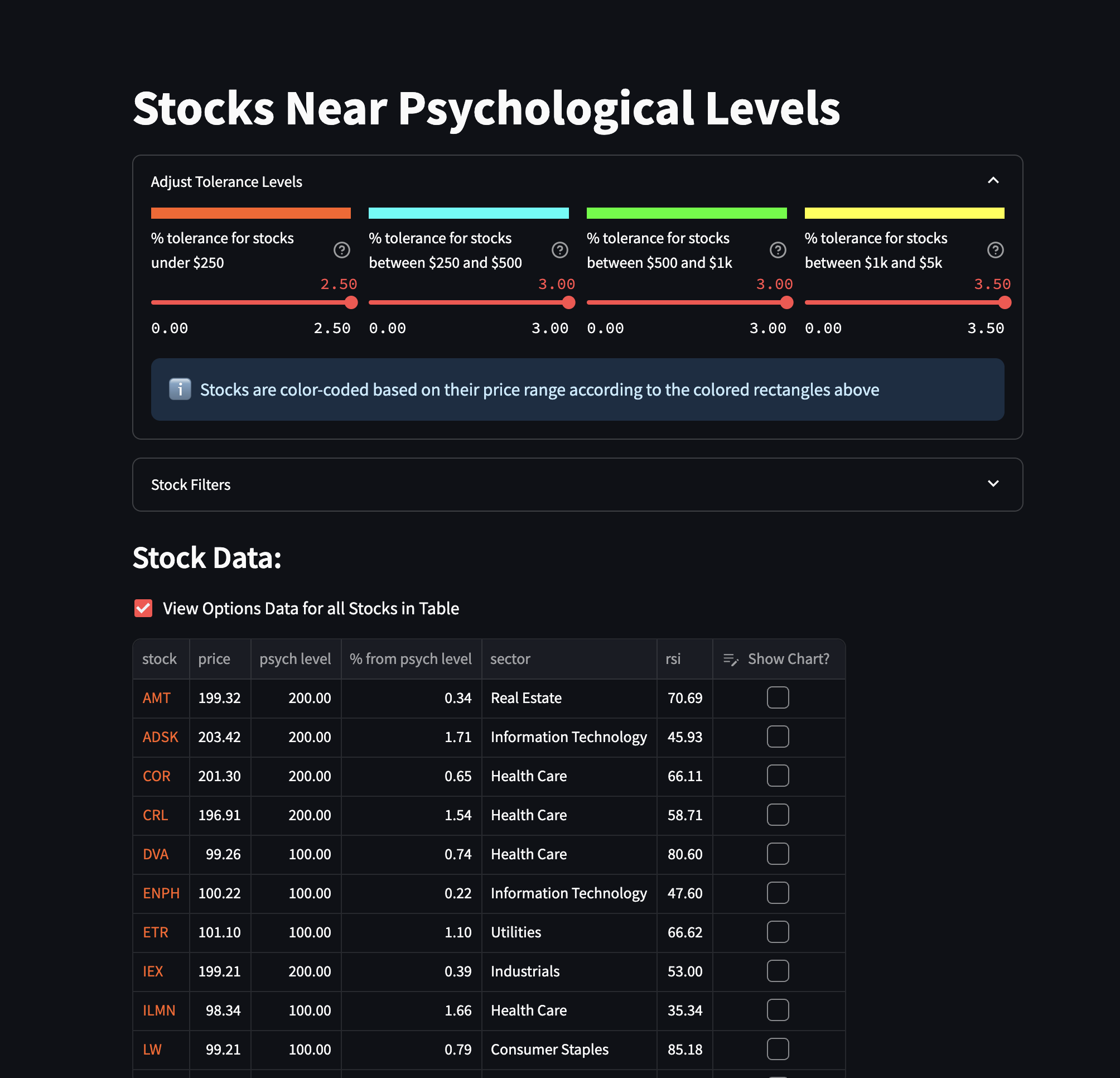Click help icon for under $250 tolerance
The height and width of the screenshot is (1078, 1120).
pos(342,250)
